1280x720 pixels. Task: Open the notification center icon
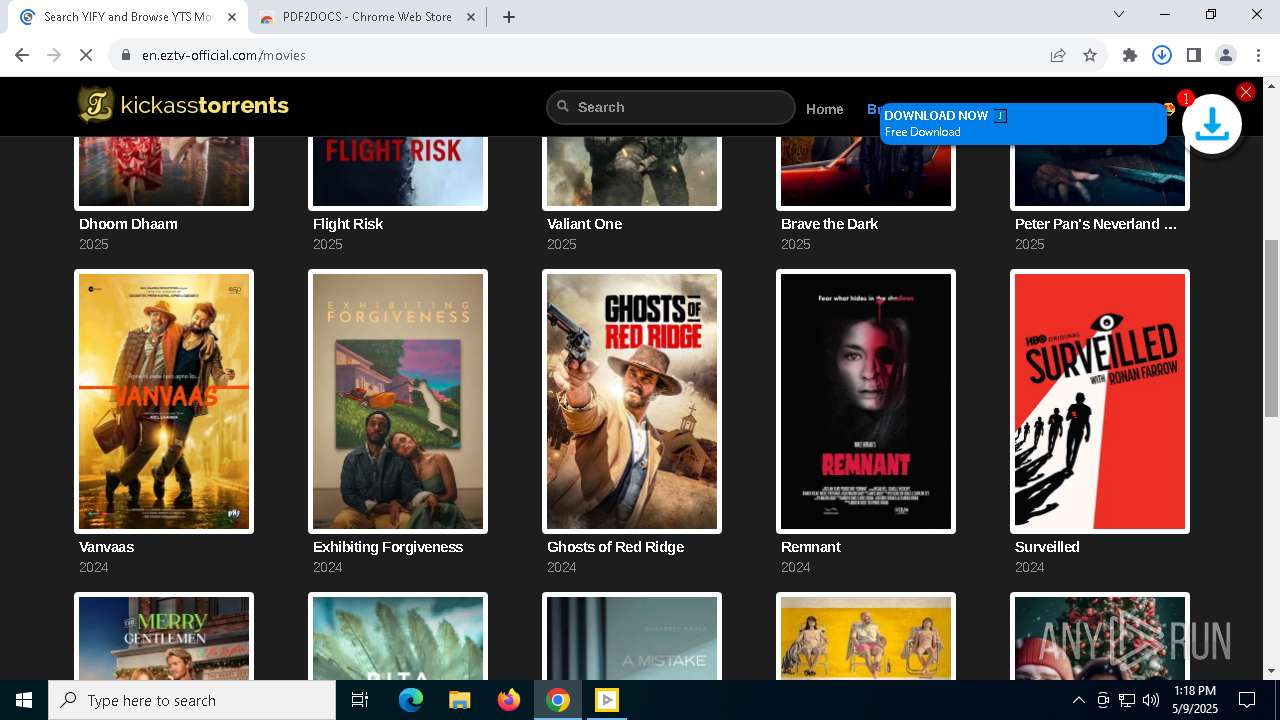(1247, 700)
